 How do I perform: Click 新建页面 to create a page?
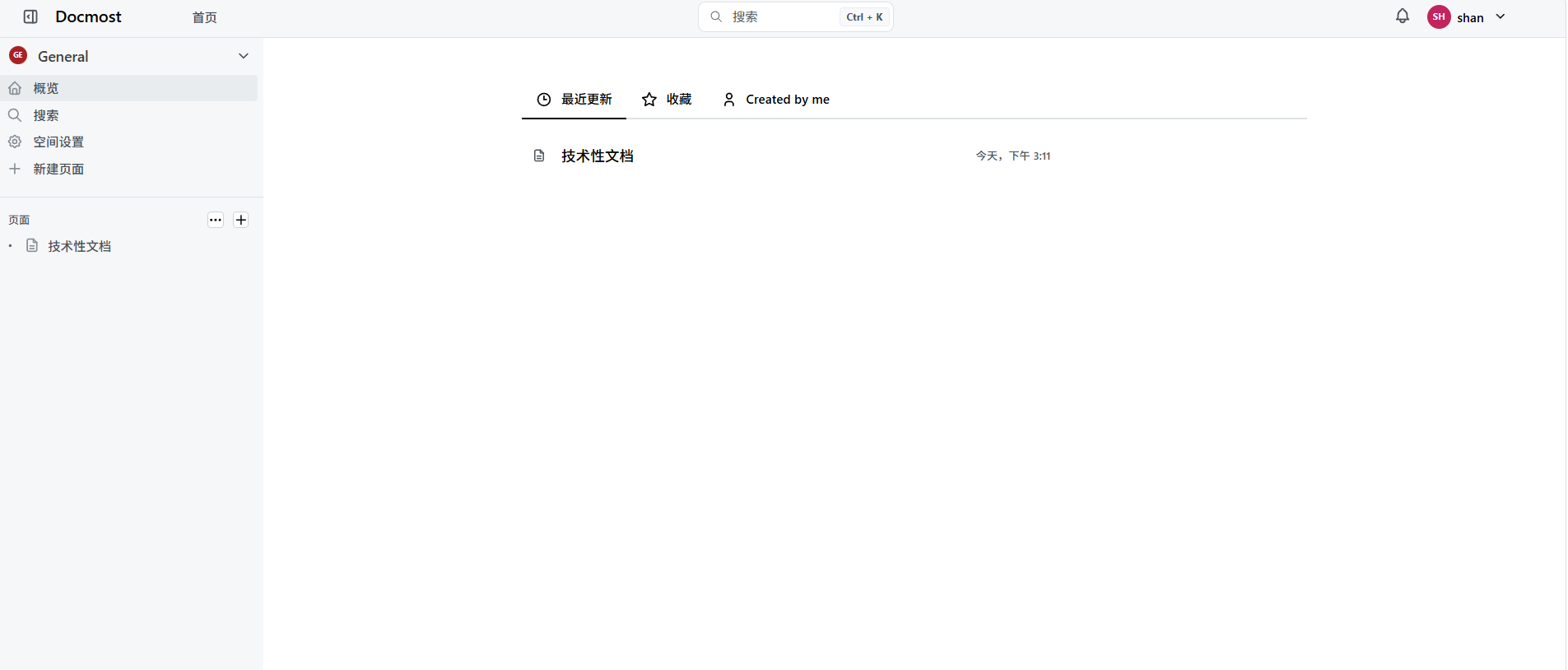point(129,169)
